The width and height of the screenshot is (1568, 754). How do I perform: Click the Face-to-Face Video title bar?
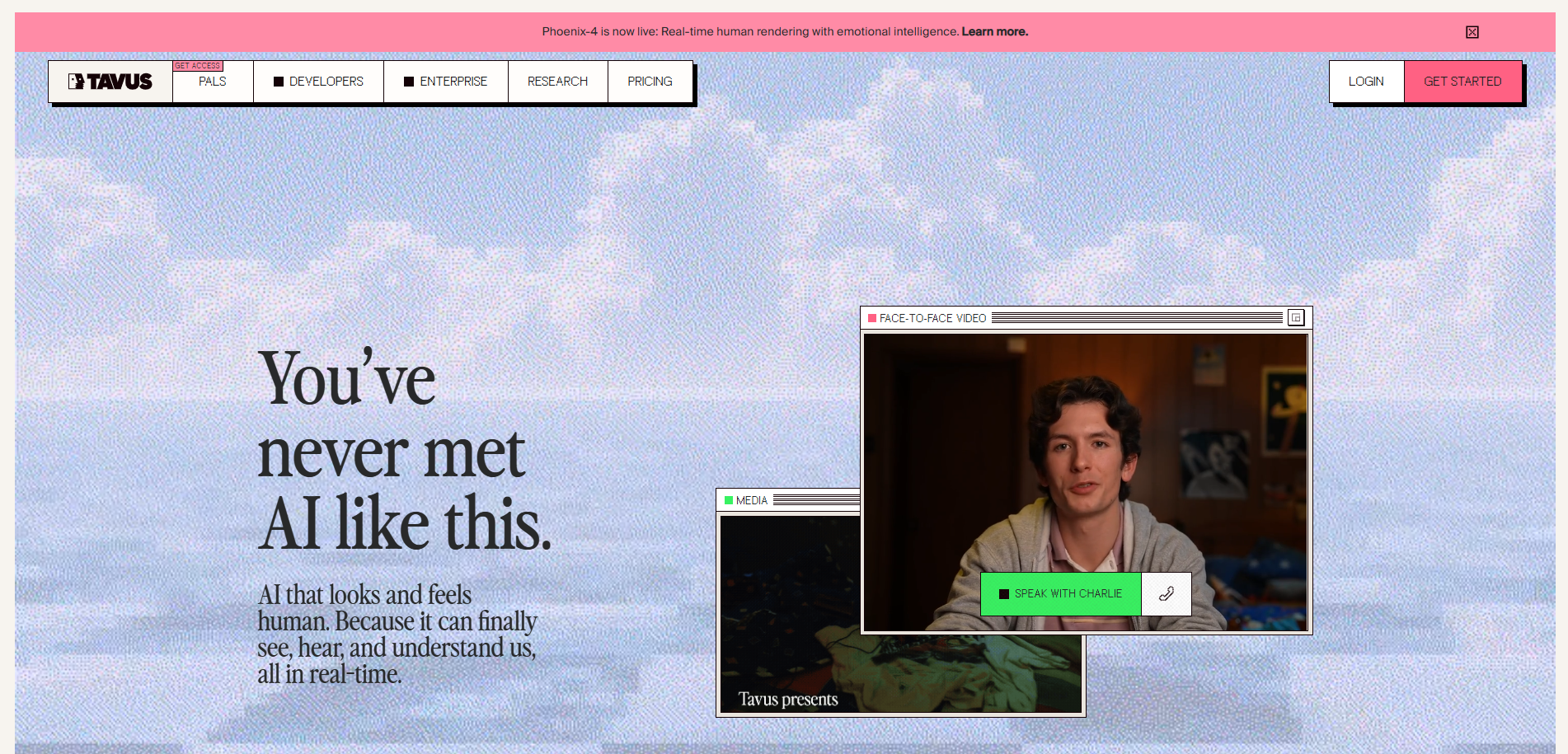click(x=1136, y=318)
